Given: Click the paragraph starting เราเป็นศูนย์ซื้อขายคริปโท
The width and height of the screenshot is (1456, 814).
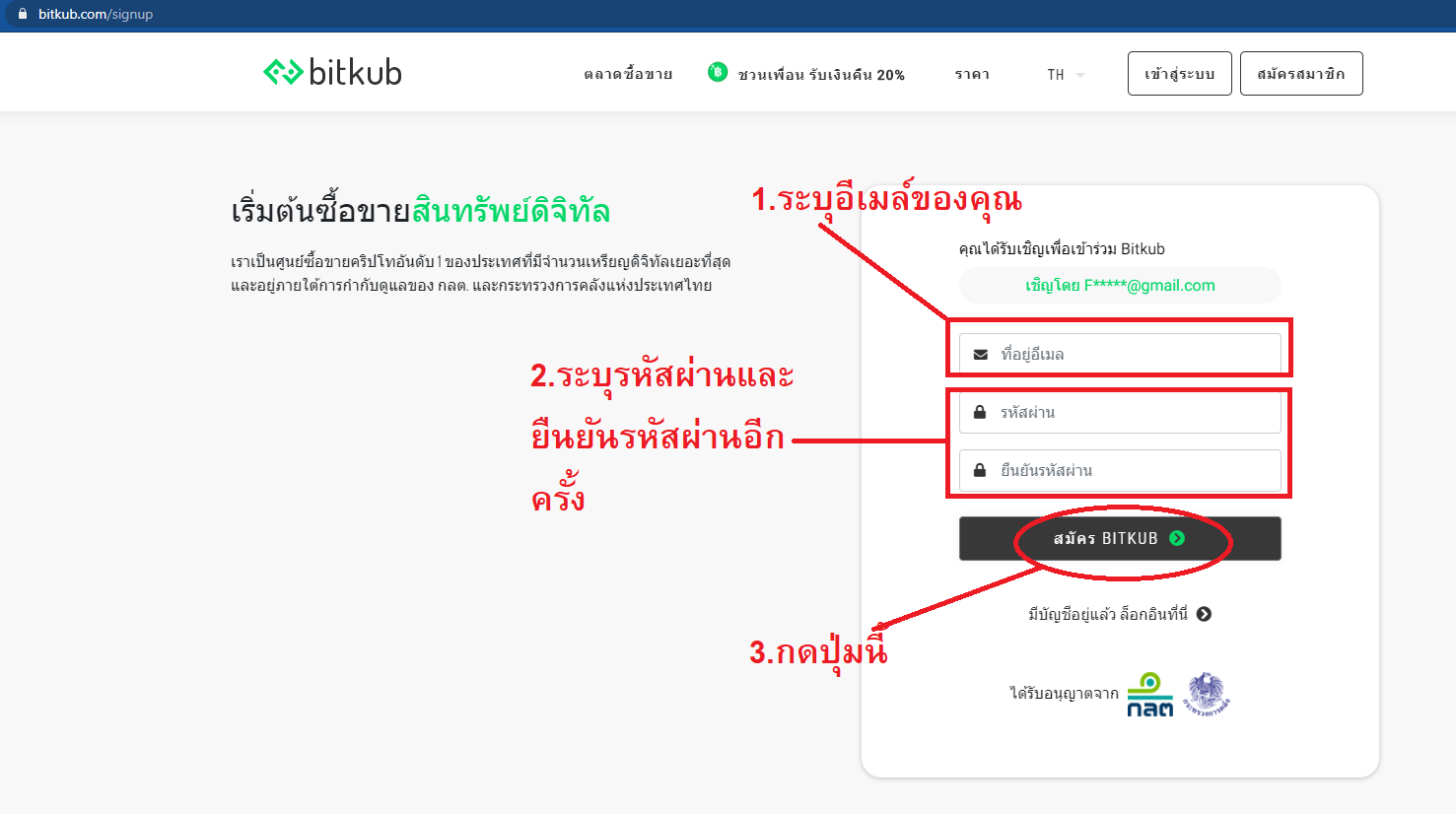Looking at the screenshot, I should 481,274.
